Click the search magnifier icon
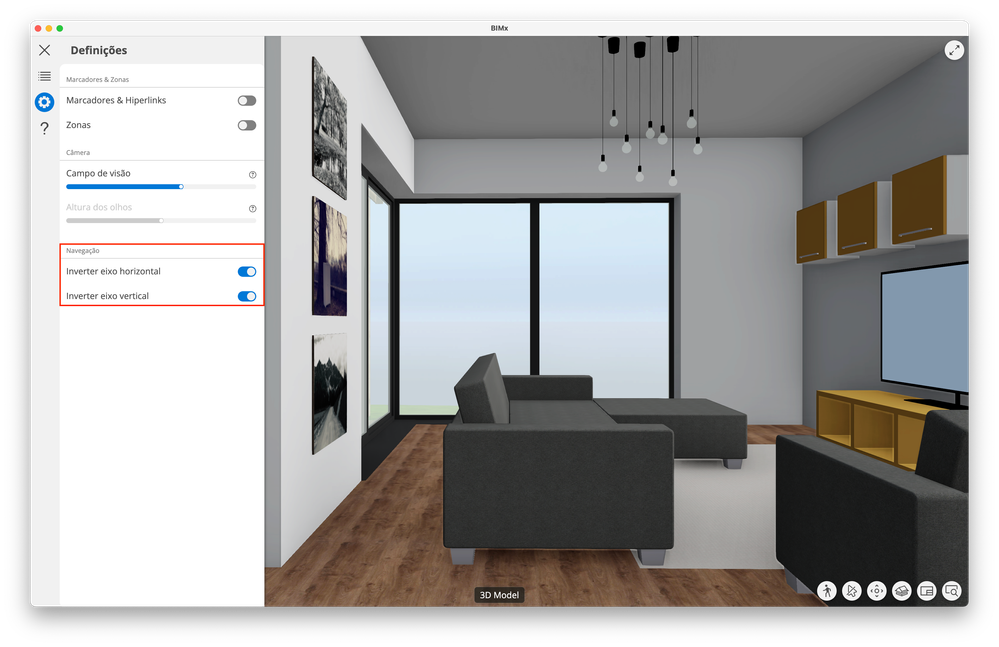Viewport: 999px width, 647px height. (951, 591)
